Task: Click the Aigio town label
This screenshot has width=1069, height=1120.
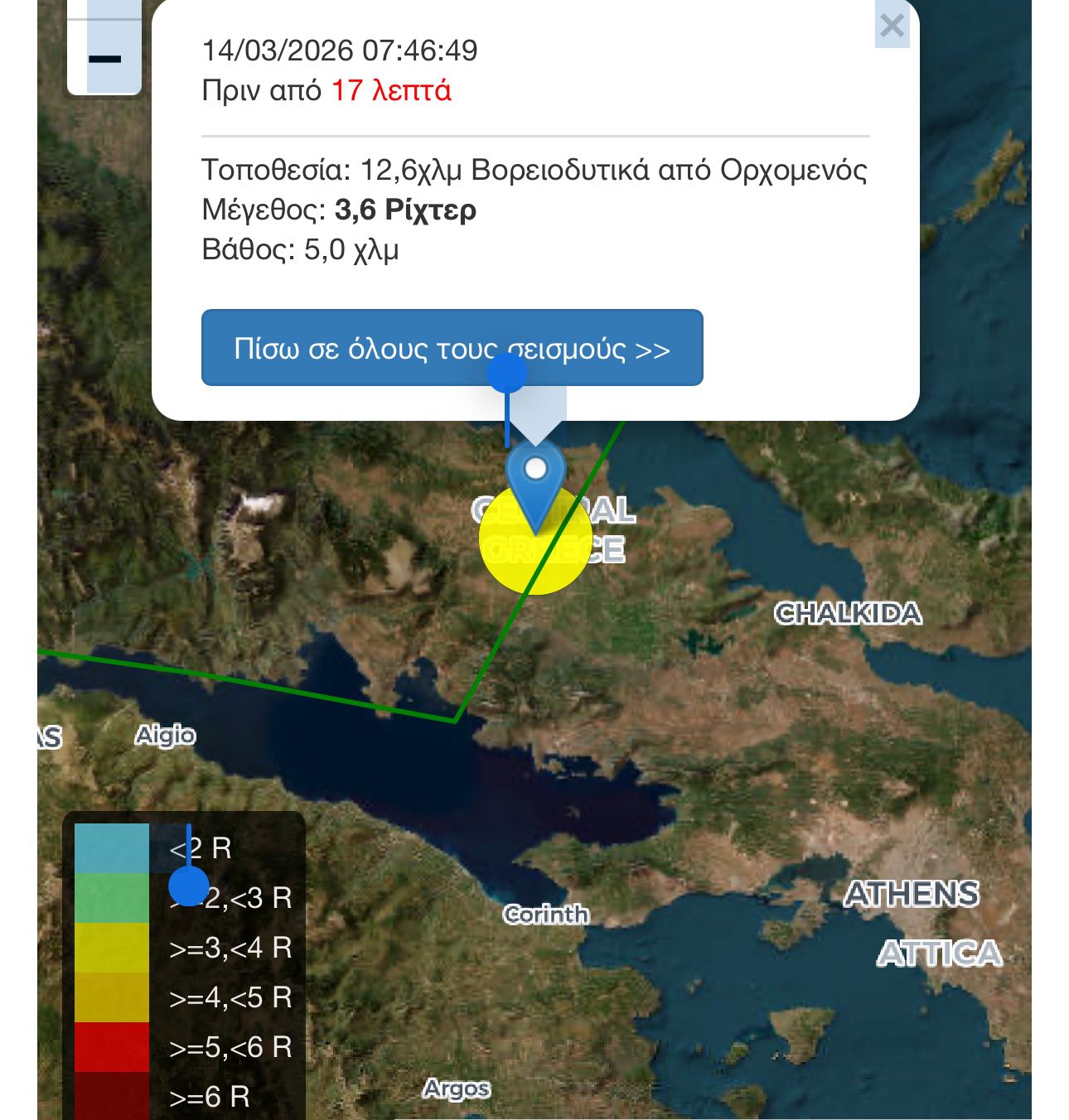Action: coord(166,736)
